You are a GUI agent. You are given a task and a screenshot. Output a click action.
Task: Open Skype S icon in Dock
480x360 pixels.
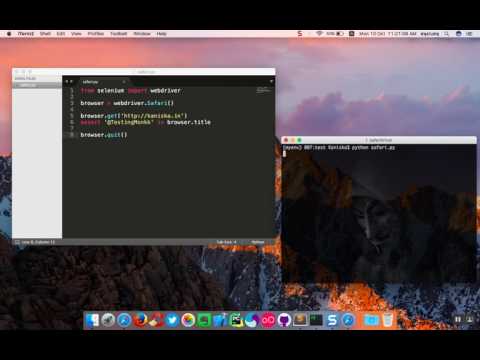332,320
